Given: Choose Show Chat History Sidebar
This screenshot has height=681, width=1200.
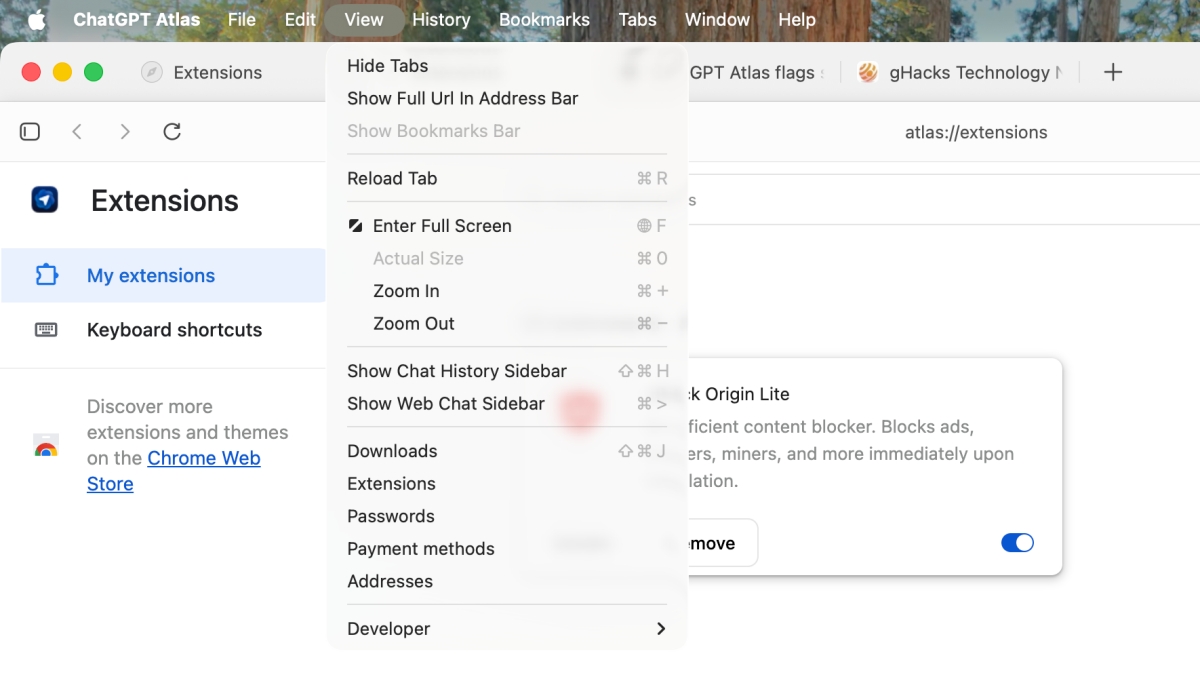Looking at the screenshot, I should coord(457,371).
